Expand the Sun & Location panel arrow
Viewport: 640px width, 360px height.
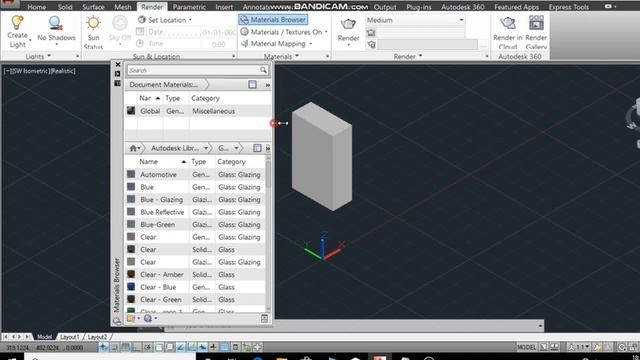[x=233, y=56]
